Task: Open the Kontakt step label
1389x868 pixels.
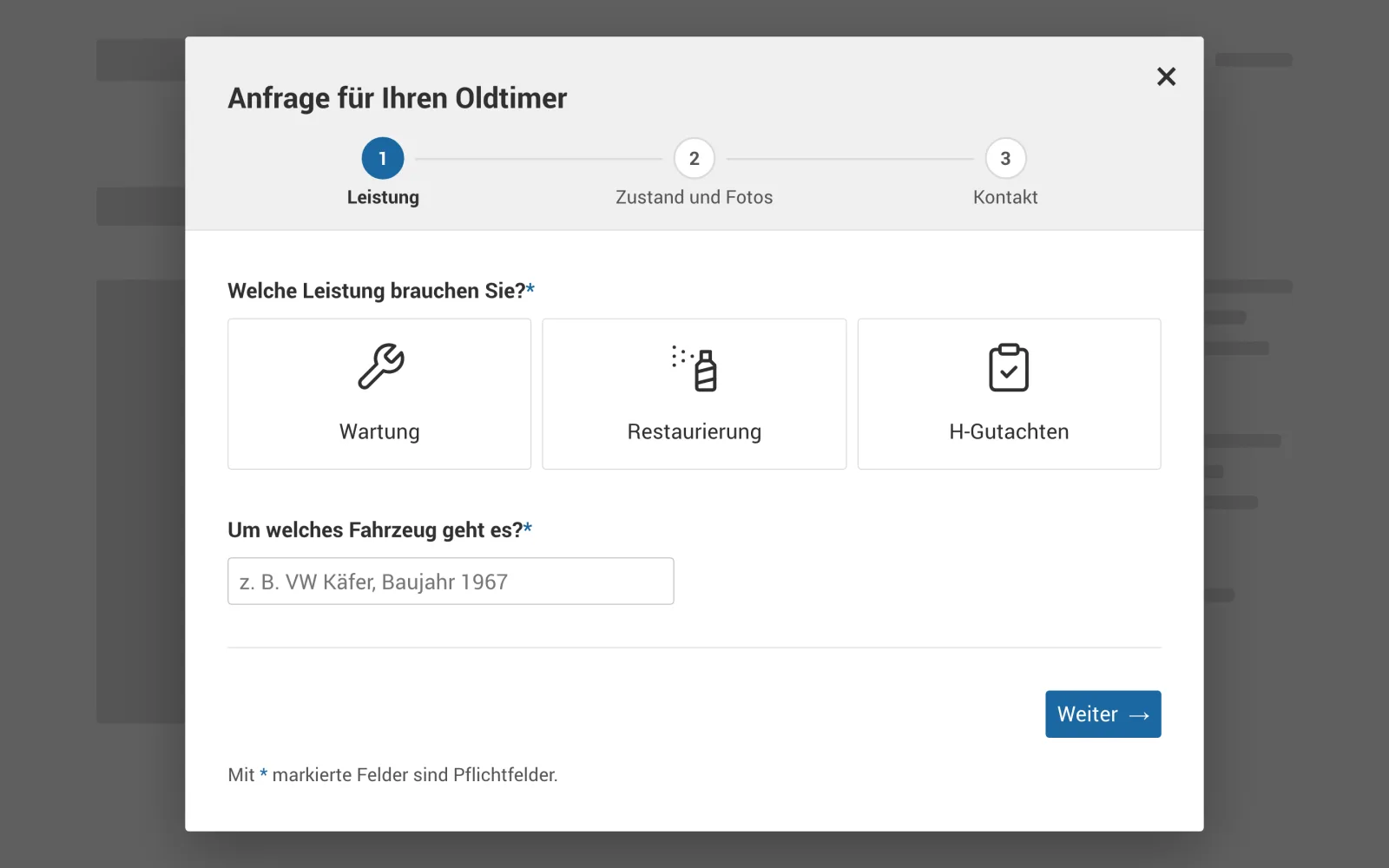Action: [x=1005, y=197]
